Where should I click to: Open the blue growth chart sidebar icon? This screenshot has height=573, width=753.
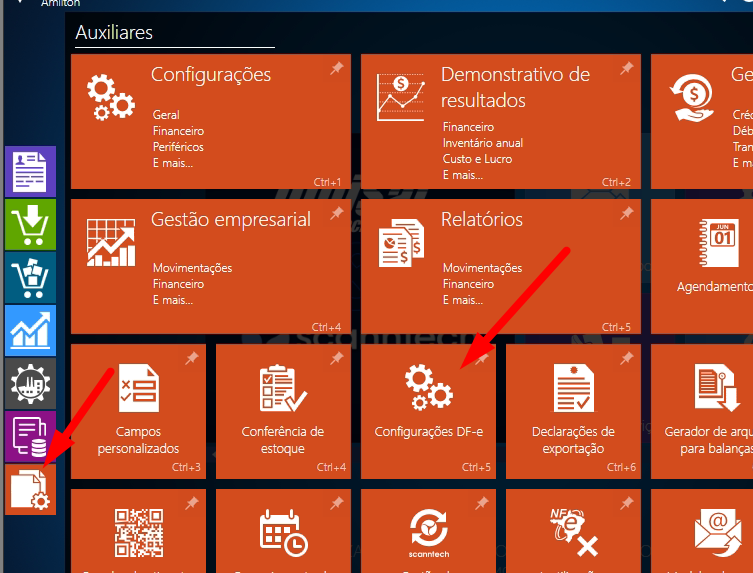tap(30, 330)
